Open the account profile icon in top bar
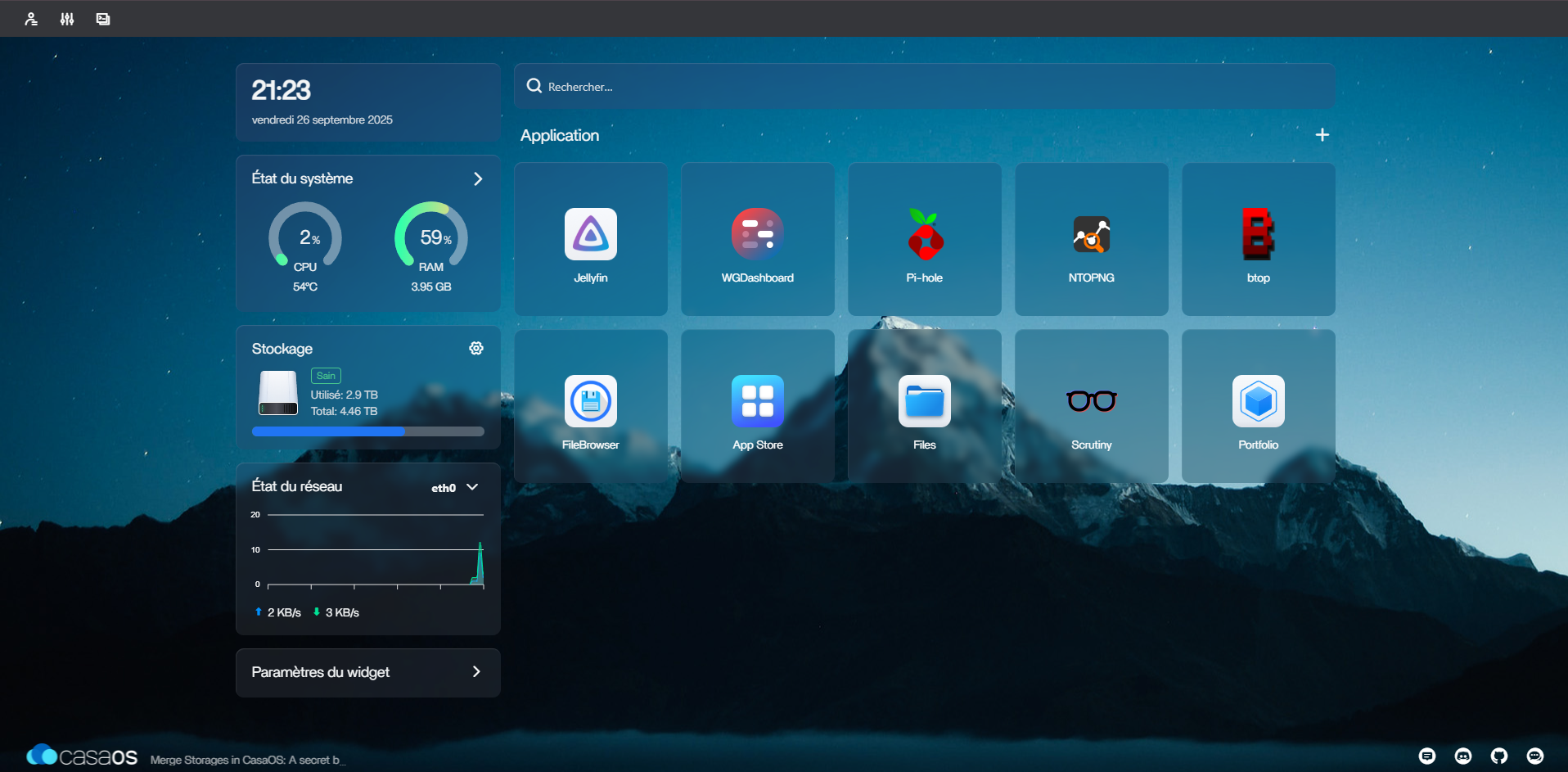1568x772 pixels. [31, 19]
